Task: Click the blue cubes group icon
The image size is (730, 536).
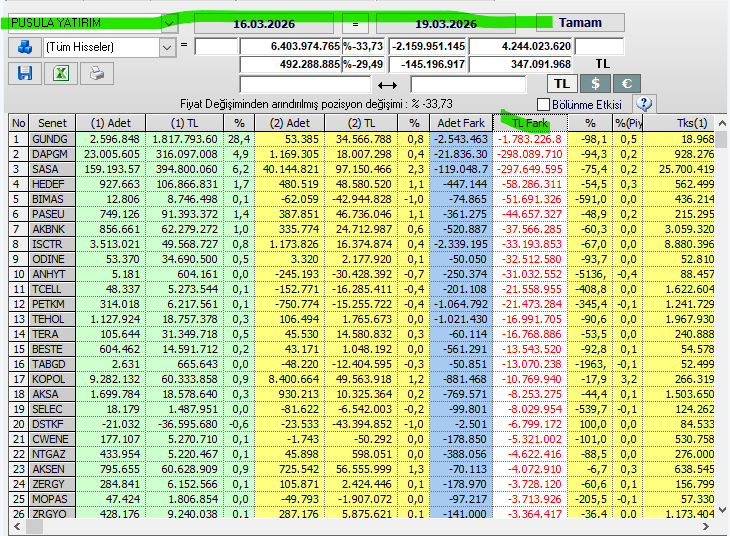Action: click(25, 47)
